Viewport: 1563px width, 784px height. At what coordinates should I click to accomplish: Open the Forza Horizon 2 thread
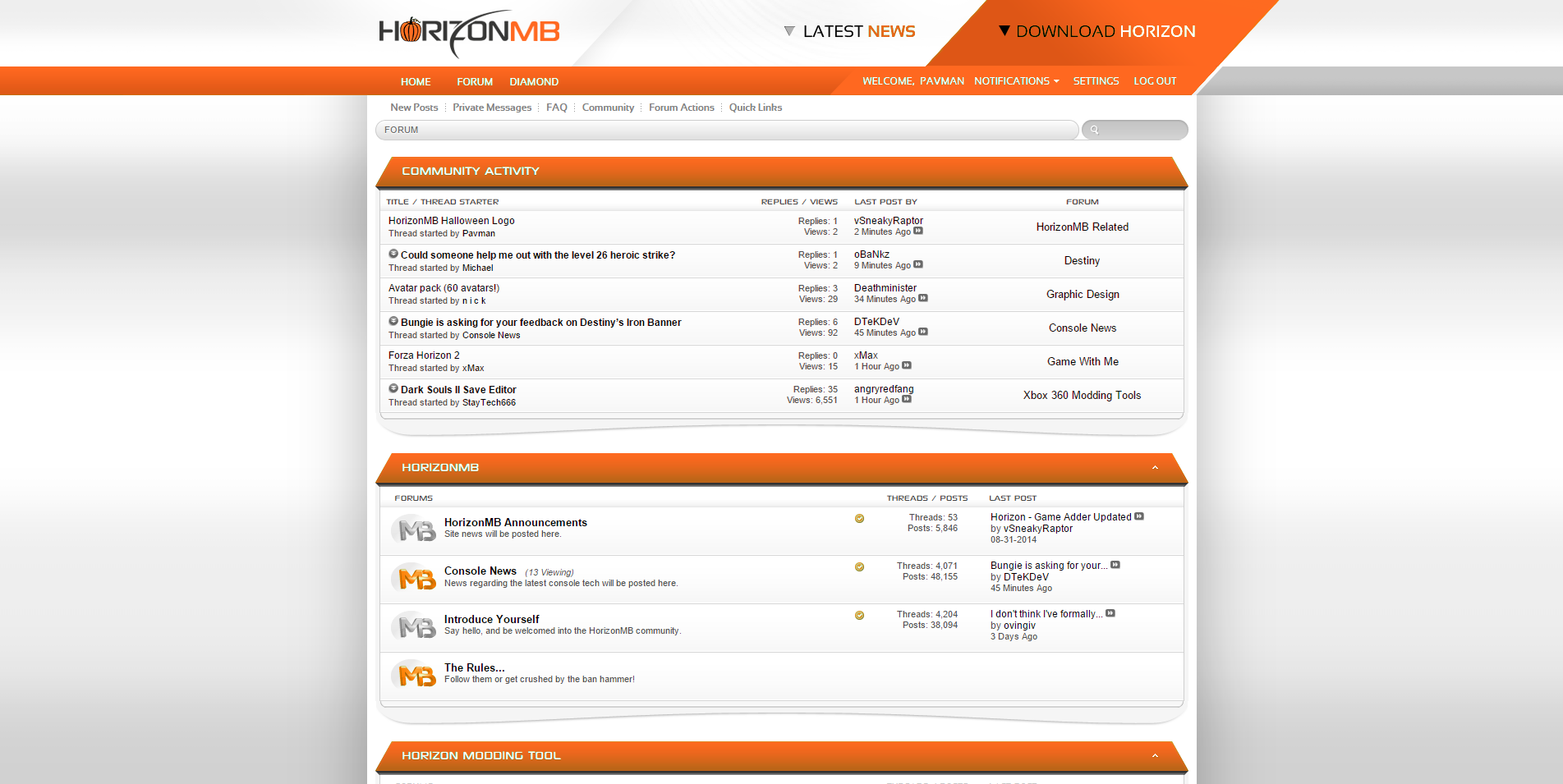424,355
